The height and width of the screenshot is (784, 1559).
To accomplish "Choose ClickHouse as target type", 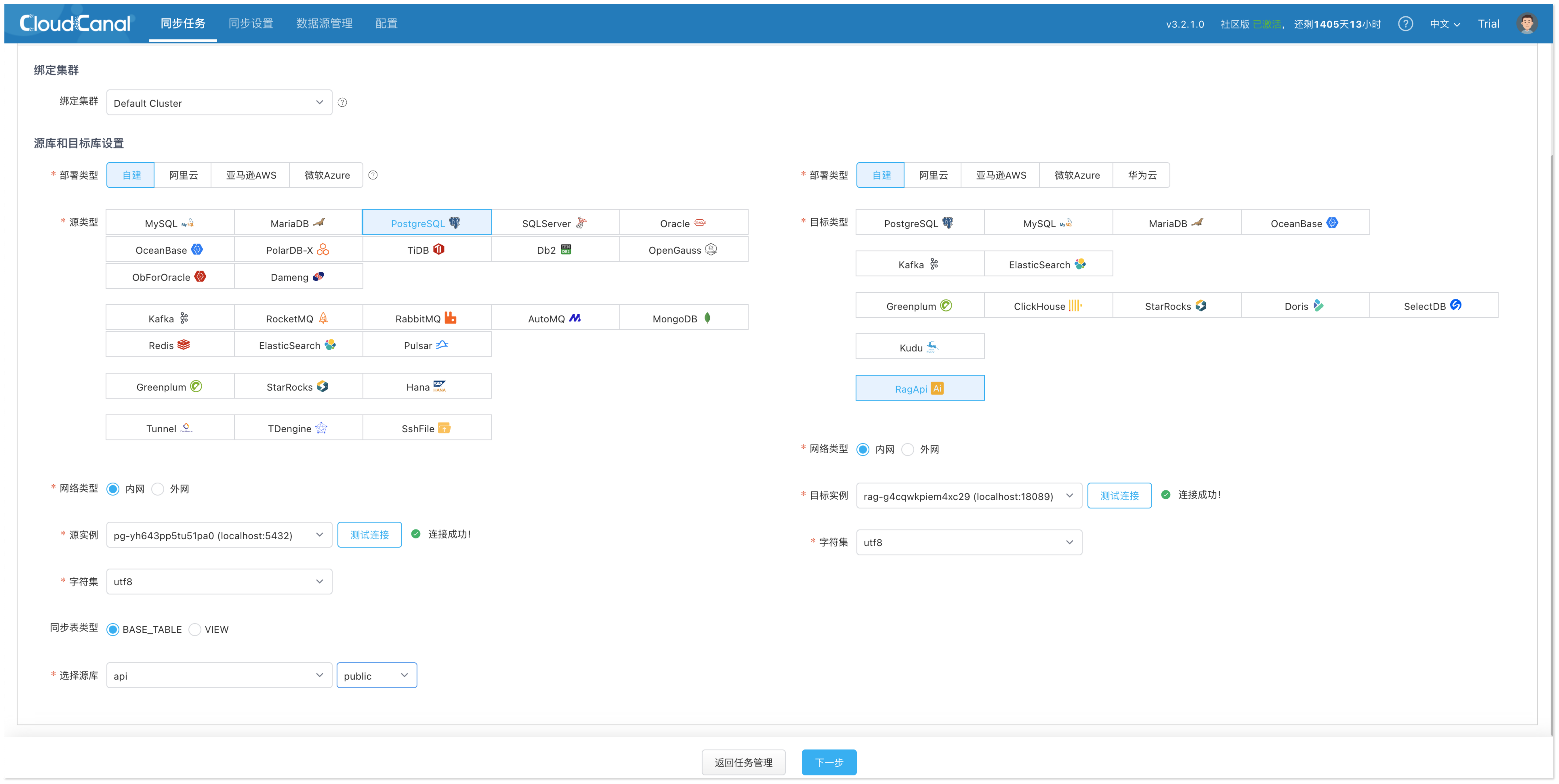I will pos(1048,305).
